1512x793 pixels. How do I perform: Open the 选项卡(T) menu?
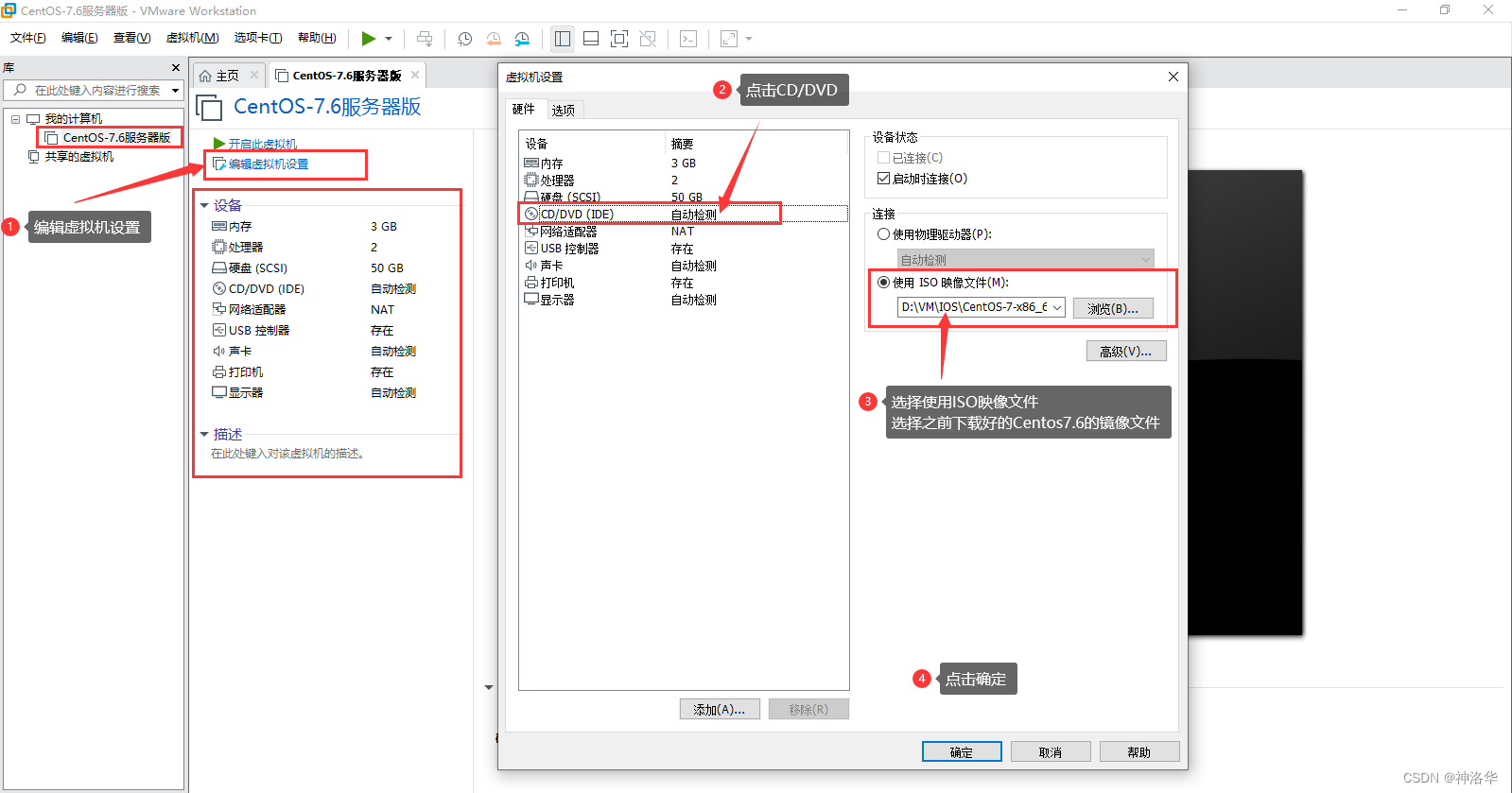pos(258,38)
